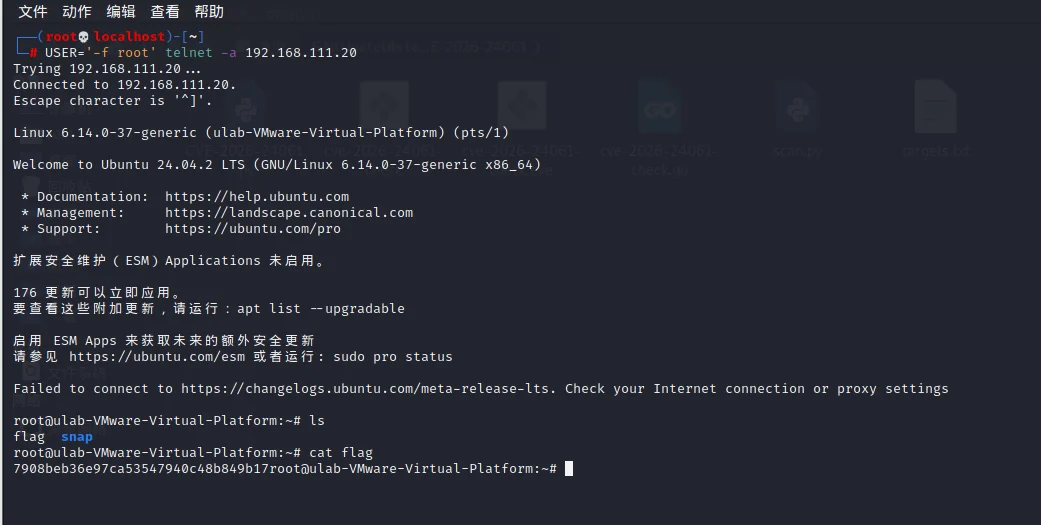Click the flag hash 7908beb36e97... output
This screenshot has width=1041, height=525.
tap(141, 469)
